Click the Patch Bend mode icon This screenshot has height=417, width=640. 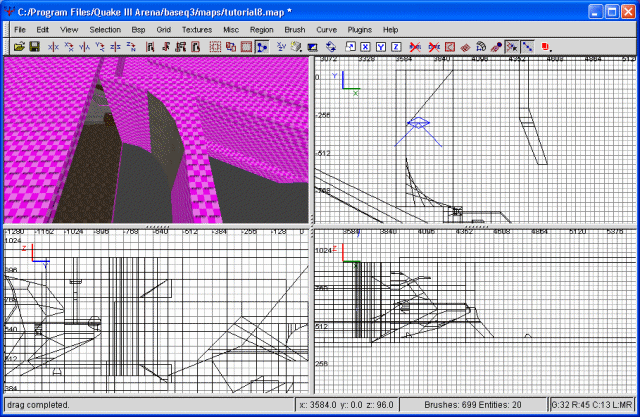tap(481, 47)
